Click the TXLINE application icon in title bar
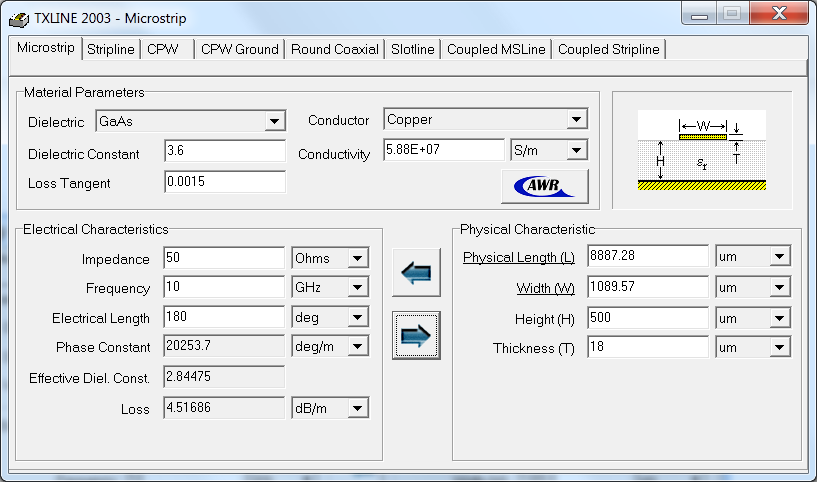This screenshot has width=817, height=482. coord(19,19)
